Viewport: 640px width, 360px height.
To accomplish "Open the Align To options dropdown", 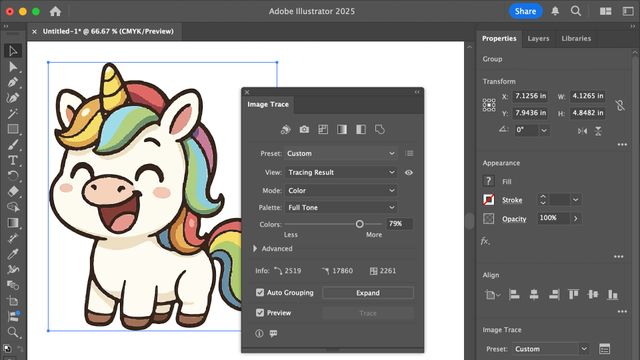I will pos(492,294).
